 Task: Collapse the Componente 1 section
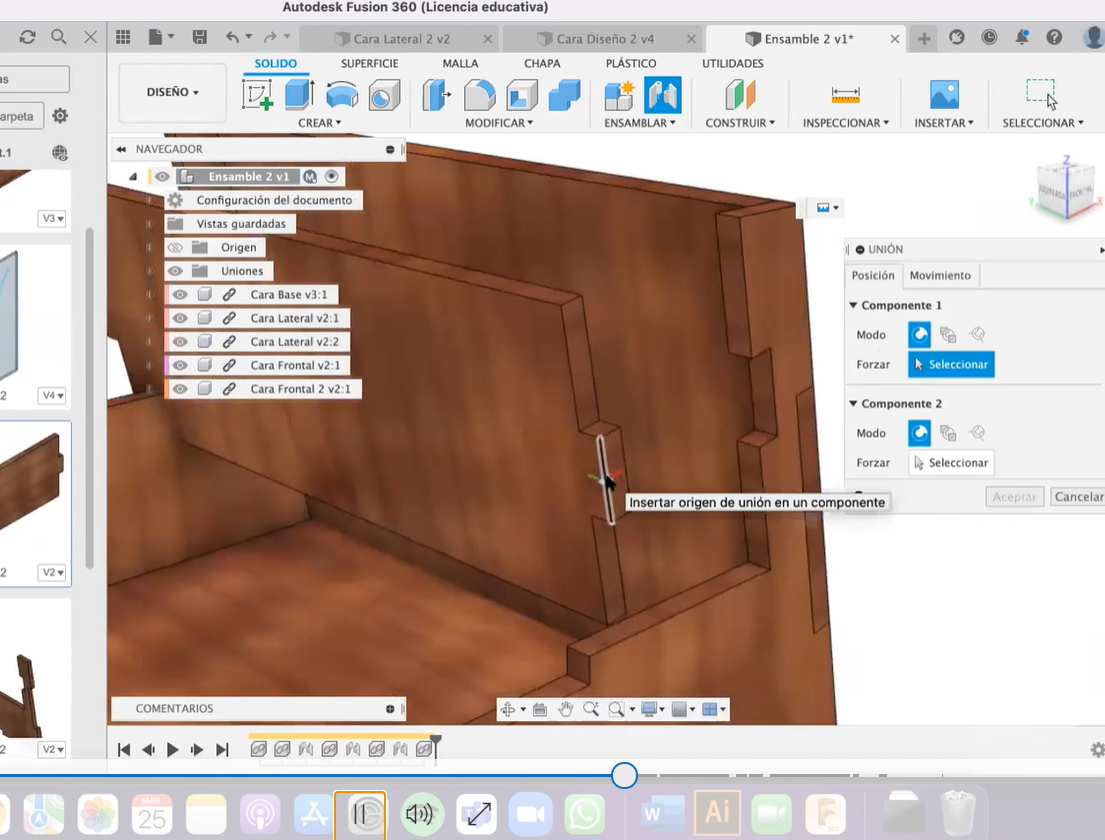pyautogui.click(x=854, y=305)
